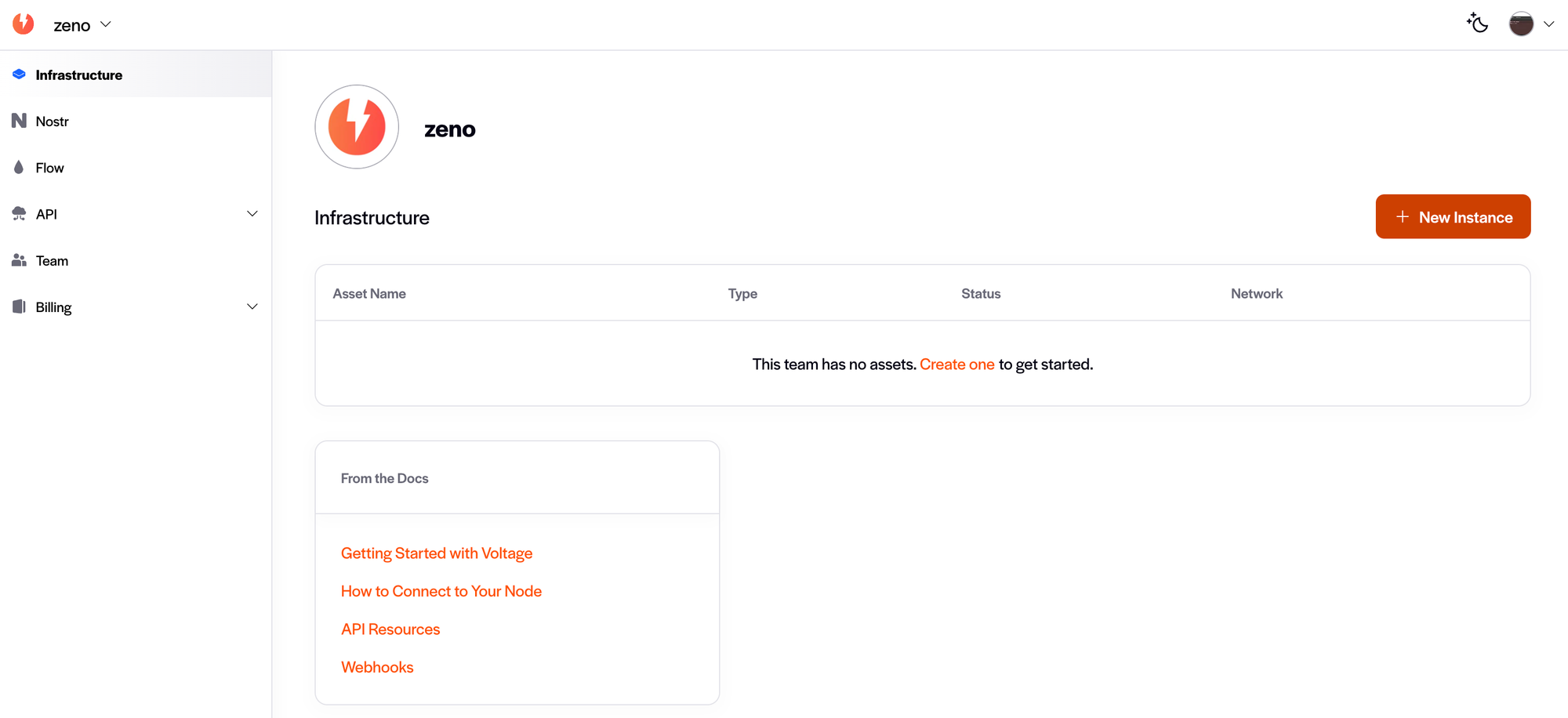The width and height of the screenshot is (1568, 718).
Task: Open Getting Started with Voltage doc
Action: (436, 553)
